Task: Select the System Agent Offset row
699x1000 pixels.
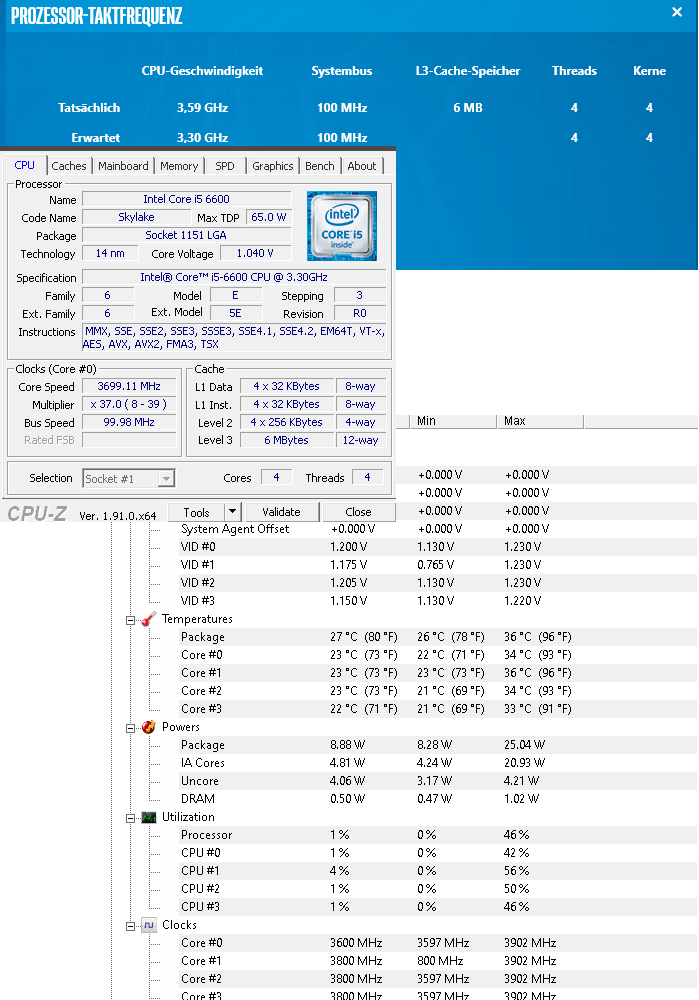Action: pyautogui.click(x=438, y=529)
